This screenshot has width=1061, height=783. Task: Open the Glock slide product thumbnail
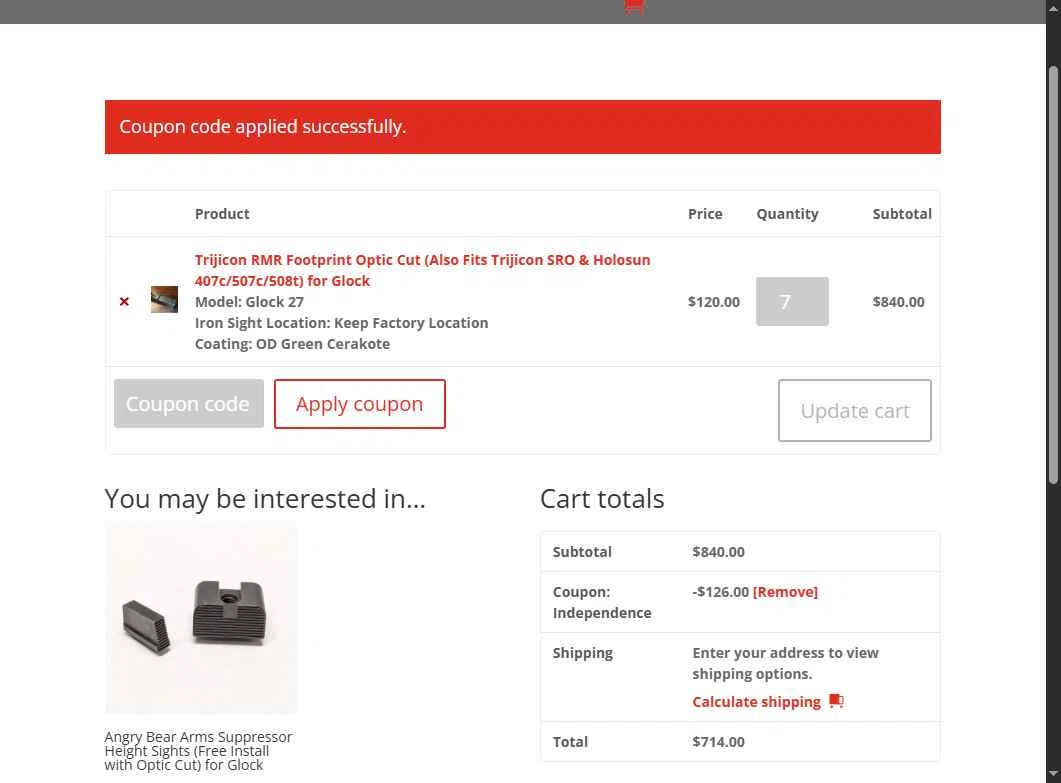pos(164,299)
